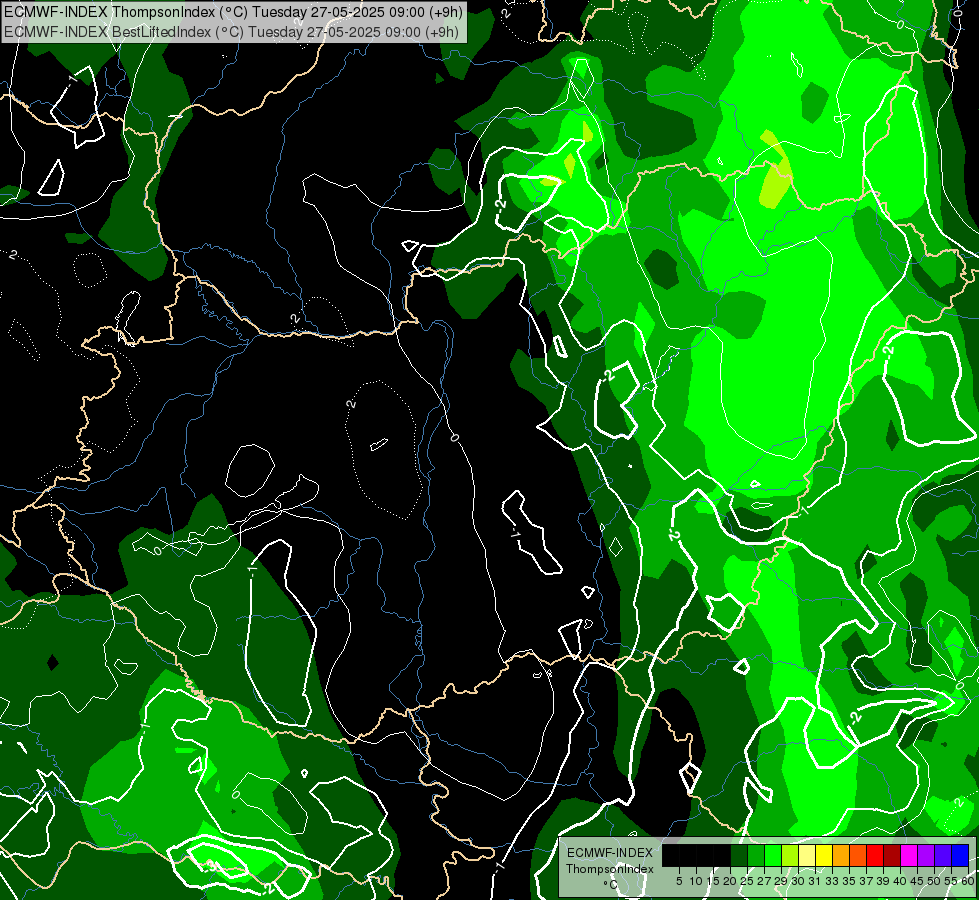The height and width of the screenshot is (900, 979).
Task: Click the dark red 39–40 legend swatch
Action: coord(892,855)
